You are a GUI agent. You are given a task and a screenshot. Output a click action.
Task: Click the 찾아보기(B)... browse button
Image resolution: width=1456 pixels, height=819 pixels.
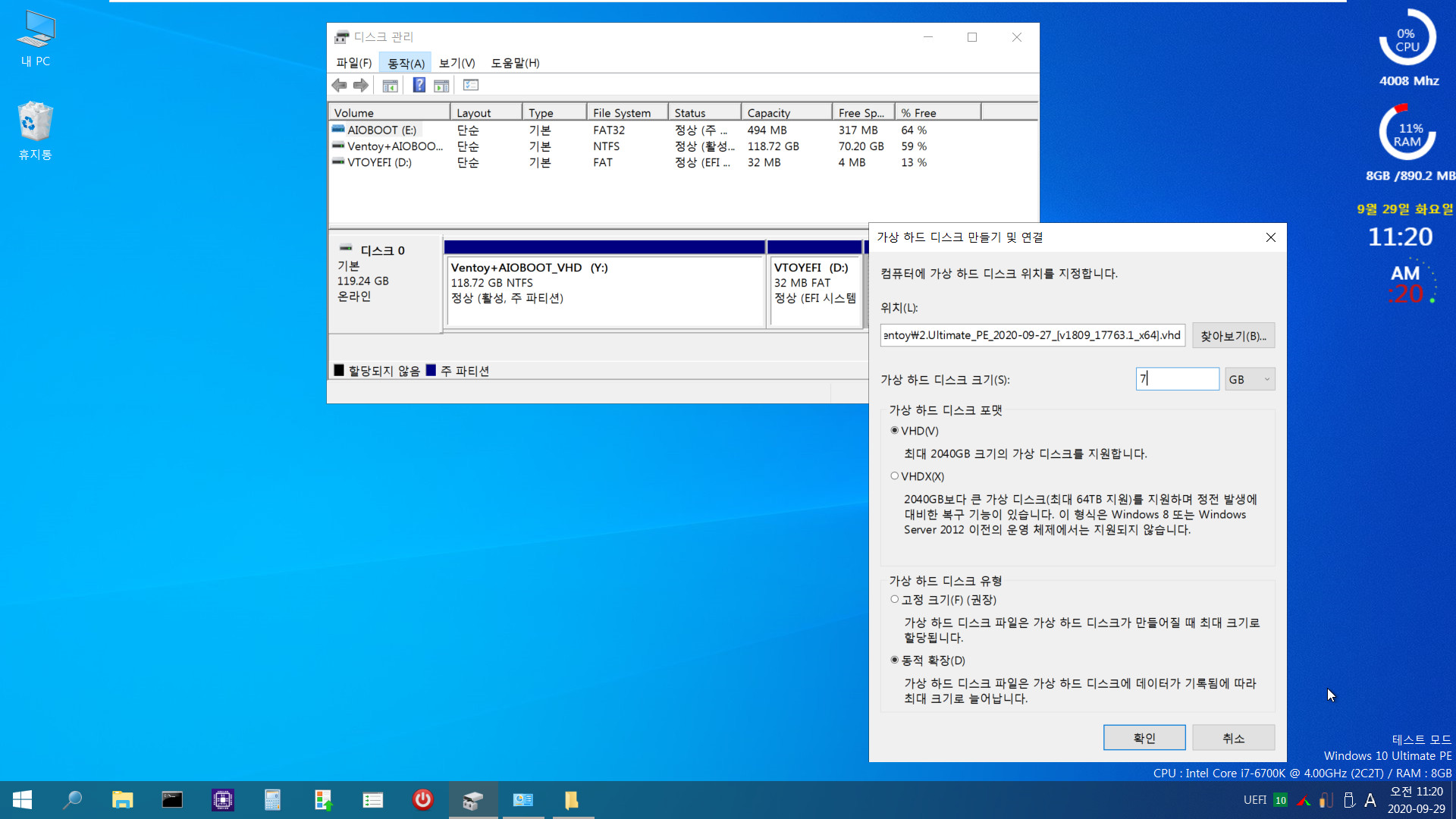tap(1233, 335)
